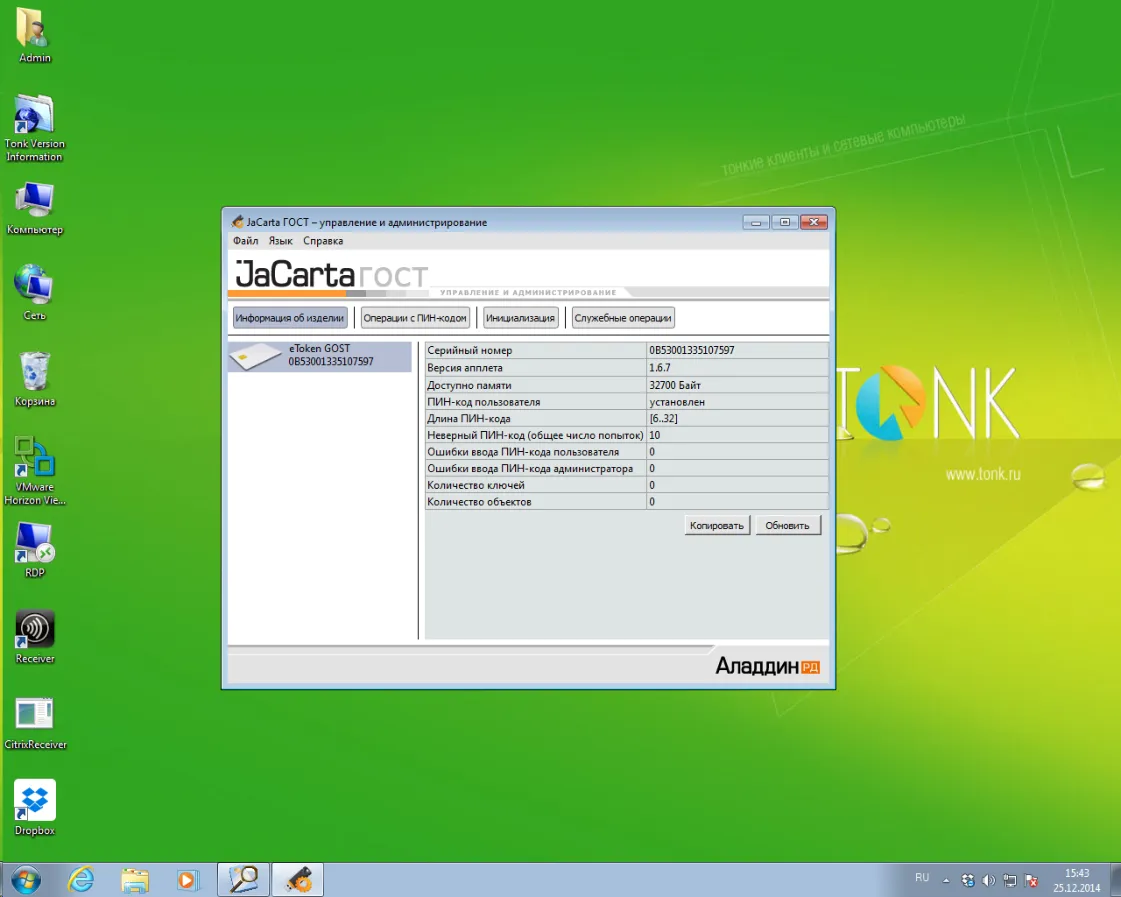
Task: Open the Windows Start menu
Action: (26, 880)
